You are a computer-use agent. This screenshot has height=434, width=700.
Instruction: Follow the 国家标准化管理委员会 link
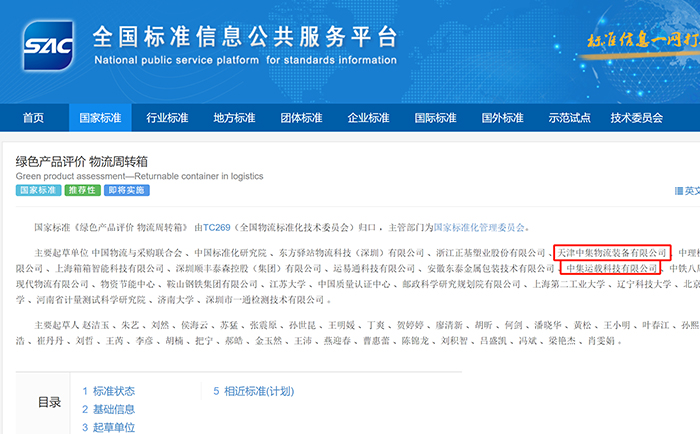477,227
